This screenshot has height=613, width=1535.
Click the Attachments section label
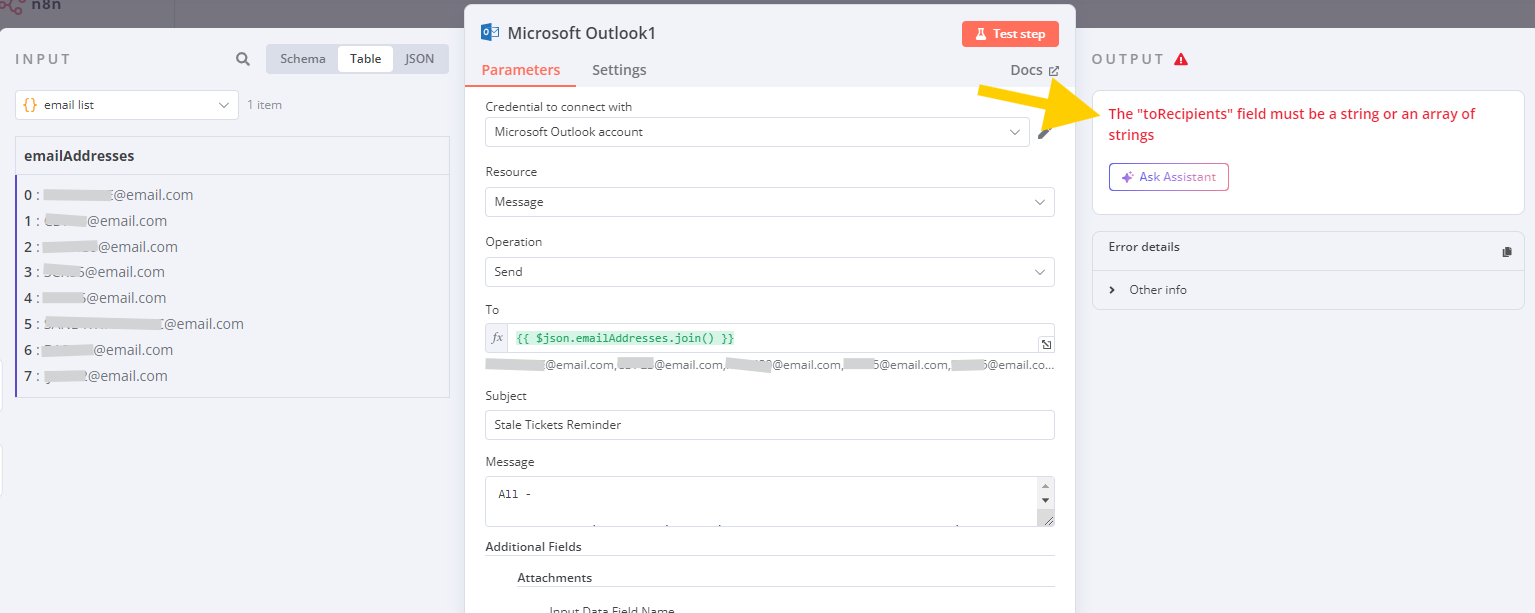(554, 578)
